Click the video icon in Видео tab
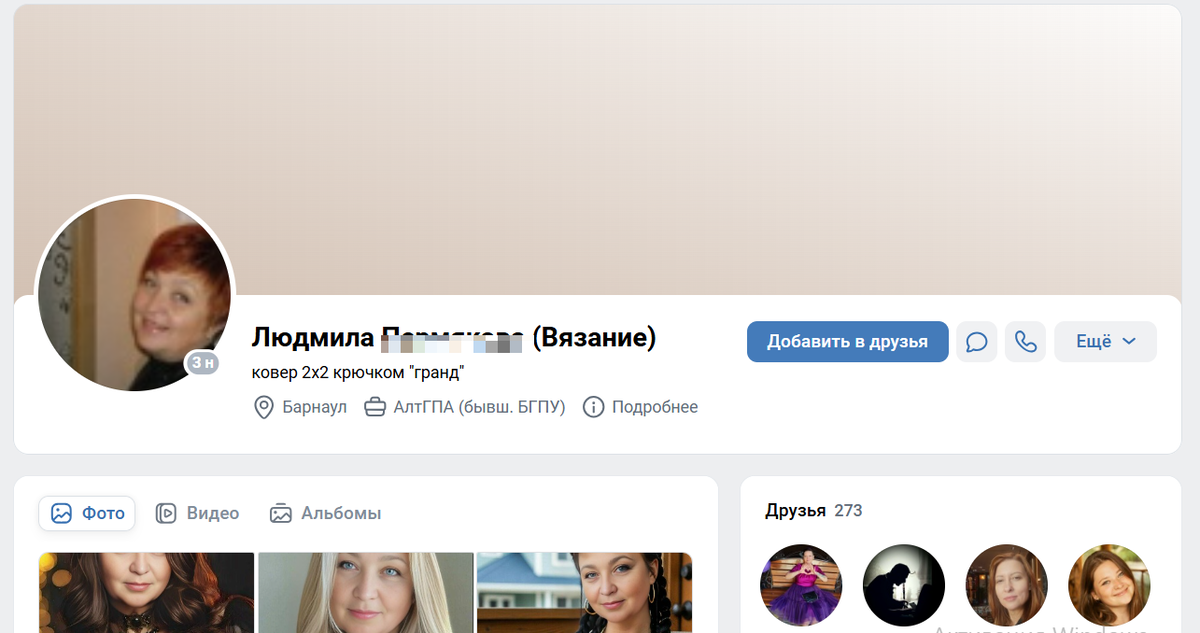Image resolution: width=1200 pixels, height=633 pixels. tap(166, 513)
